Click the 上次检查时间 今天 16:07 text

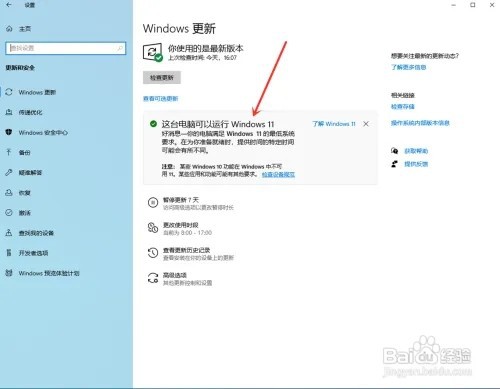click(202, 58)
